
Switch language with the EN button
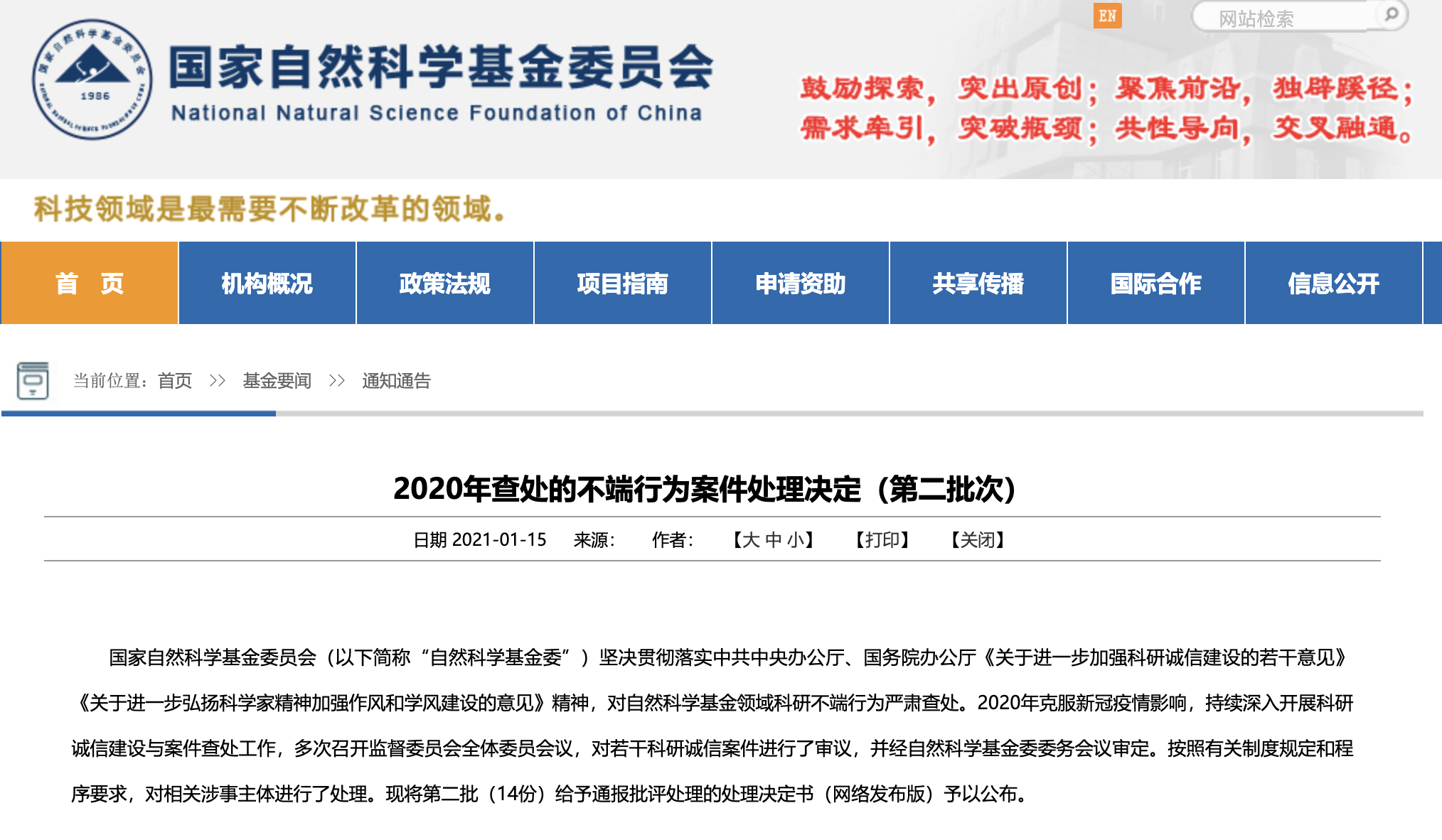click(1107, 16)
